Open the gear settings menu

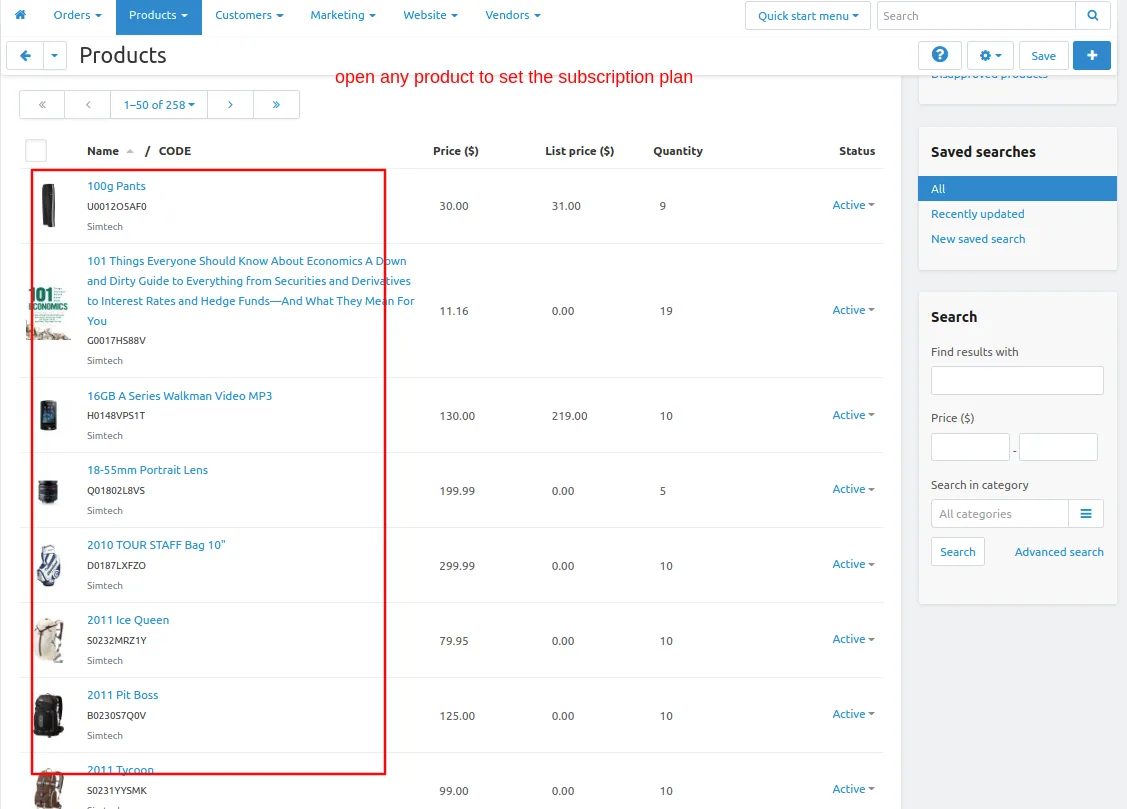pyautogui.click(x=990, y=55)
